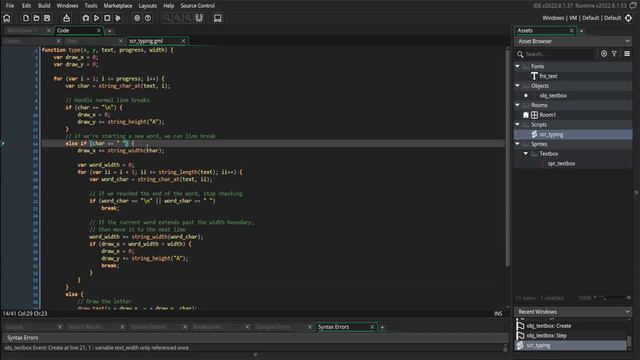The height and width of the screenshot is (360, 640).
Task: Clean the project with the broom icon
Action: point(118,18)
